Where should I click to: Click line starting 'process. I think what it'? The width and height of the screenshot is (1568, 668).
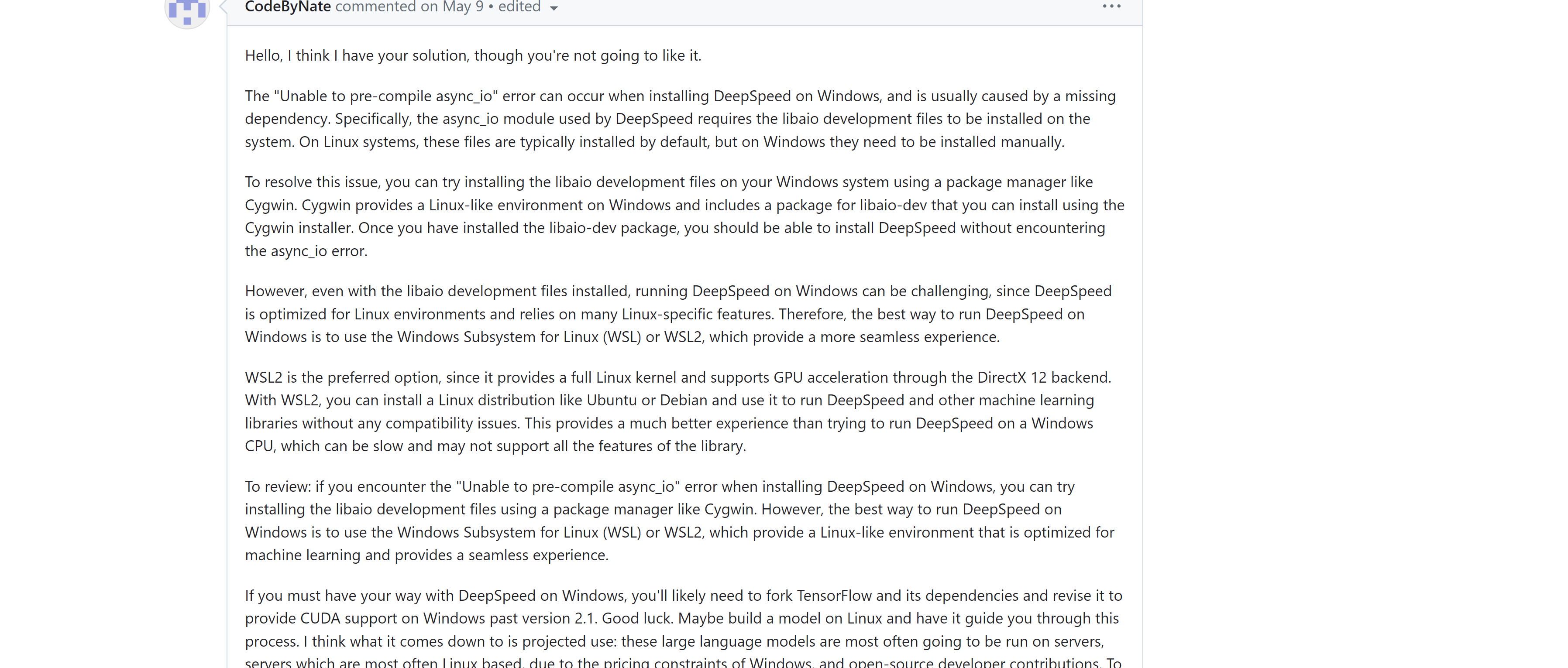pos(674,641)
